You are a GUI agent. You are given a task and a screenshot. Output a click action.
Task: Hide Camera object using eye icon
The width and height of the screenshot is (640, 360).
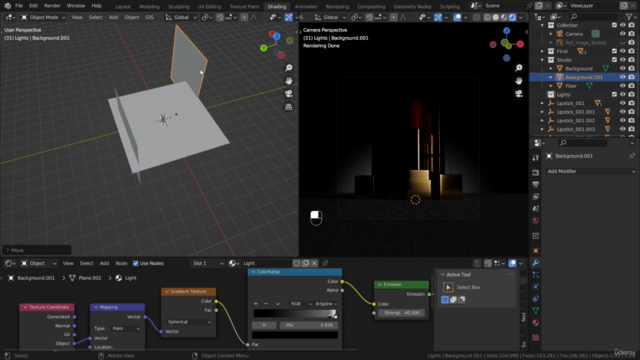622,34
